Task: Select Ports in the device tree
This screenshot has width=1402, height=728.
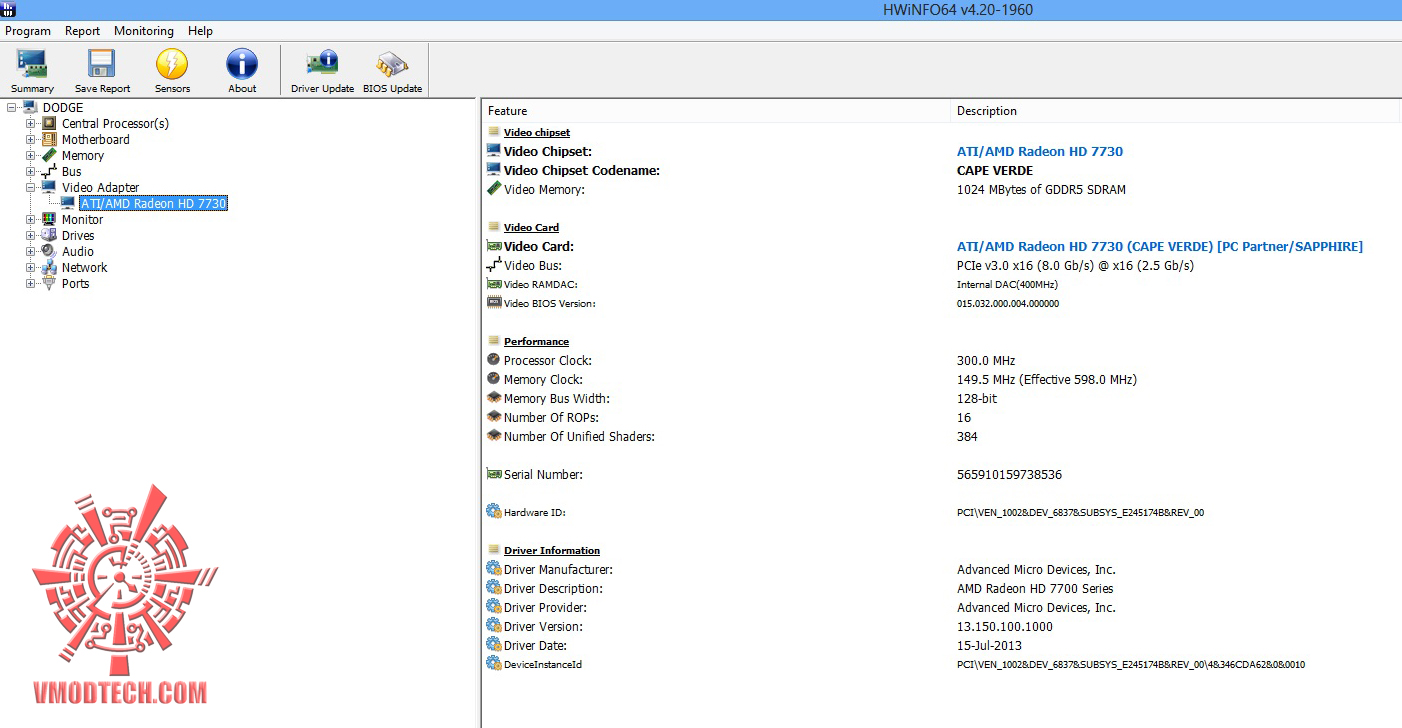Action: point(76,284)
